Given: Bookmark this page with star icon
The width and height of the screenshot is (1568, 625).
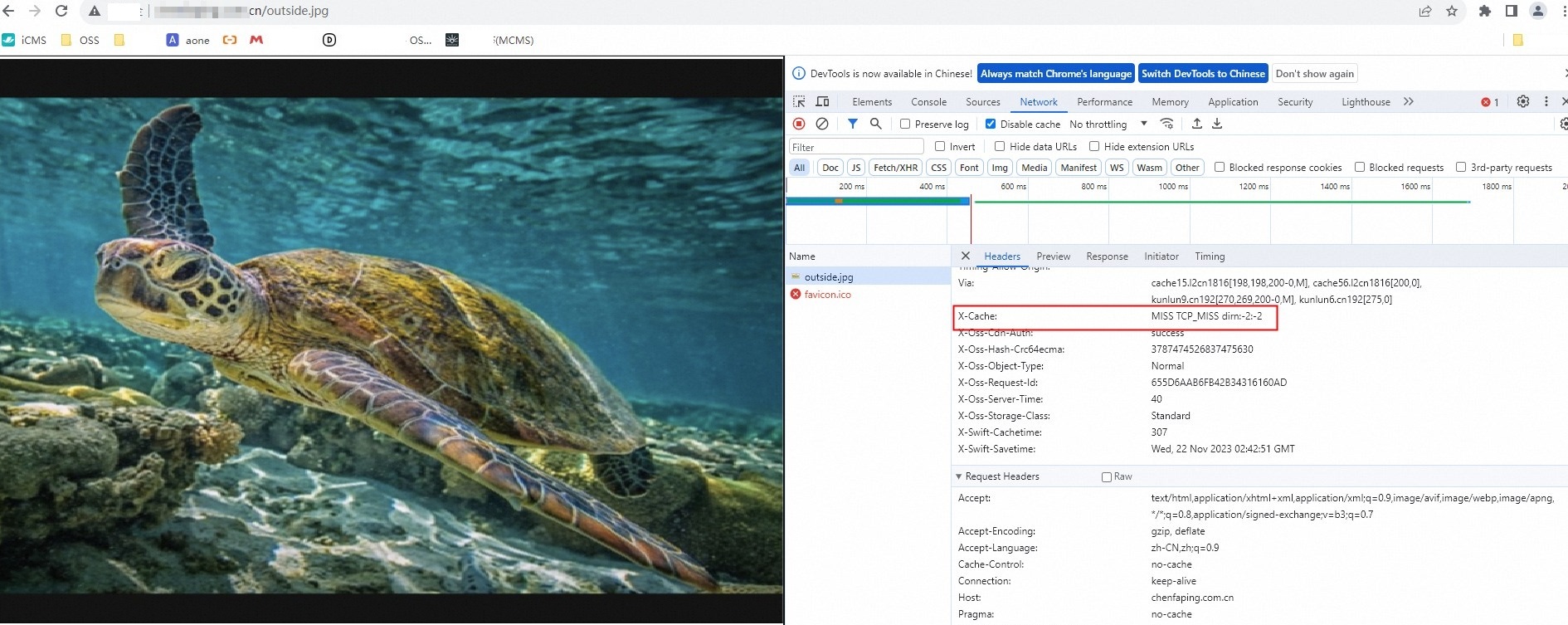Looking at the screenshot, I should (1452, 11).
